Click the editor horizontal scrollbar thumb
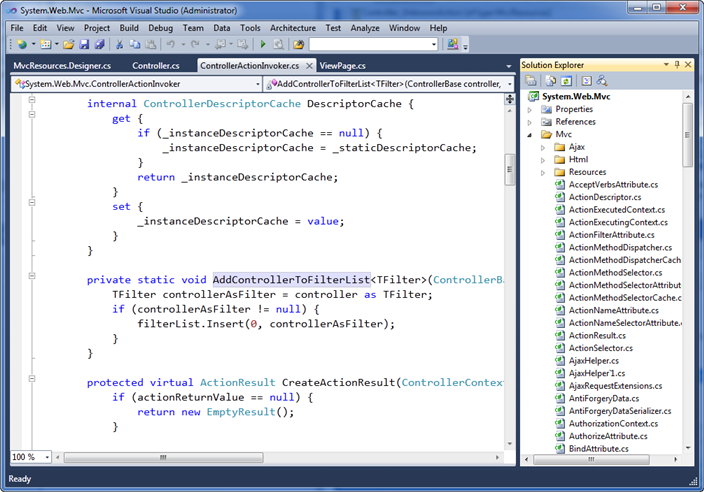Image resolution: width=704 pixels, height=492 pixels. click(x=163, y=457)
